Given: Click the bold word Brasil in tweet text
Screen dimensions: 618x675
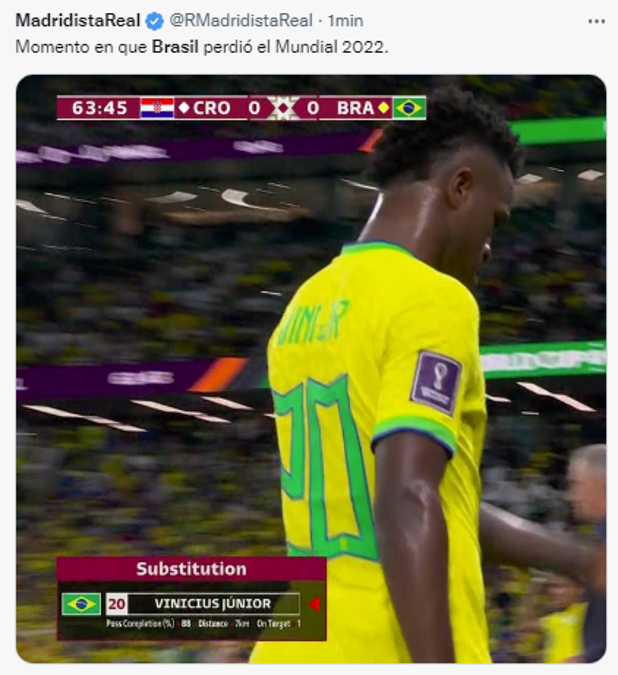Looking at the screenshot, I should click(x=175, y=46).
